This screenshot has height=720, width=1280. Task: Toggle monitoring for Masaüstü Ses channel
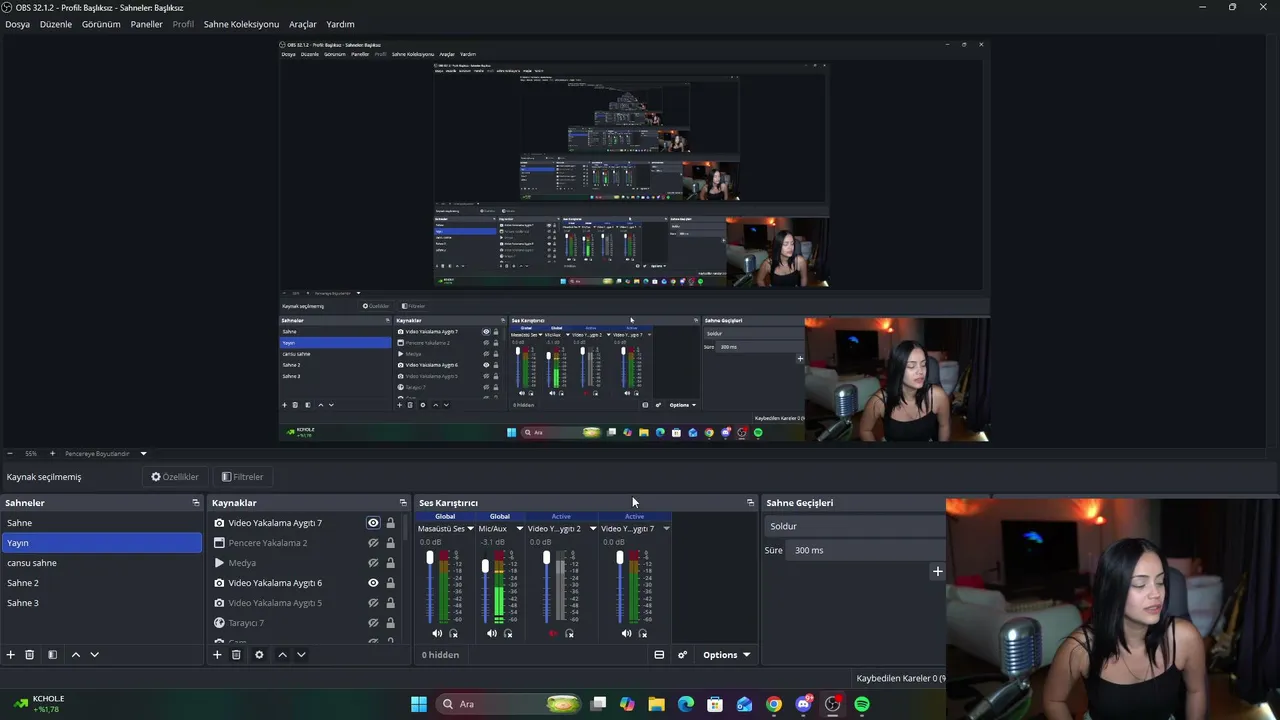click(x=454, y=634)
